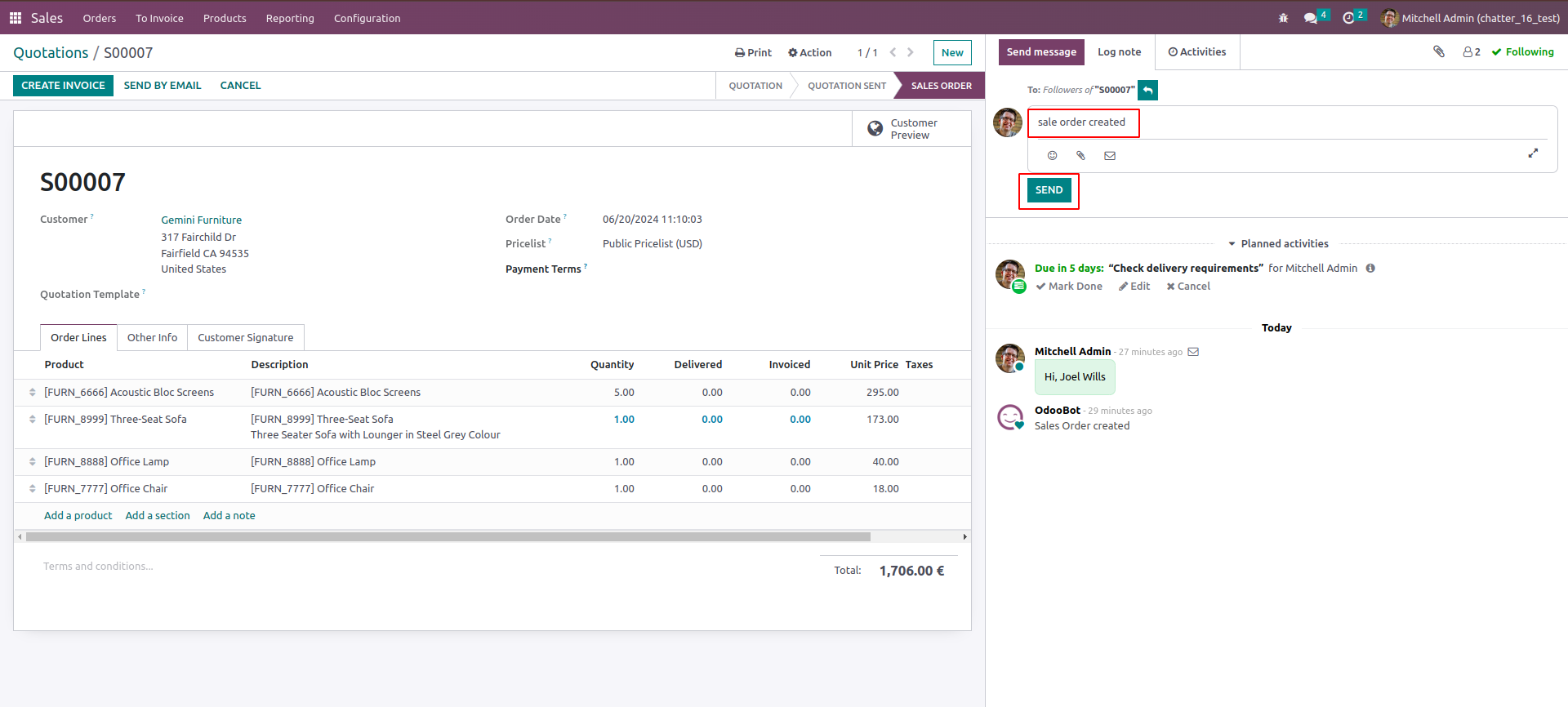Open the Configuration menu
This screenshot has height=707, width=1568.
(367, 18)
